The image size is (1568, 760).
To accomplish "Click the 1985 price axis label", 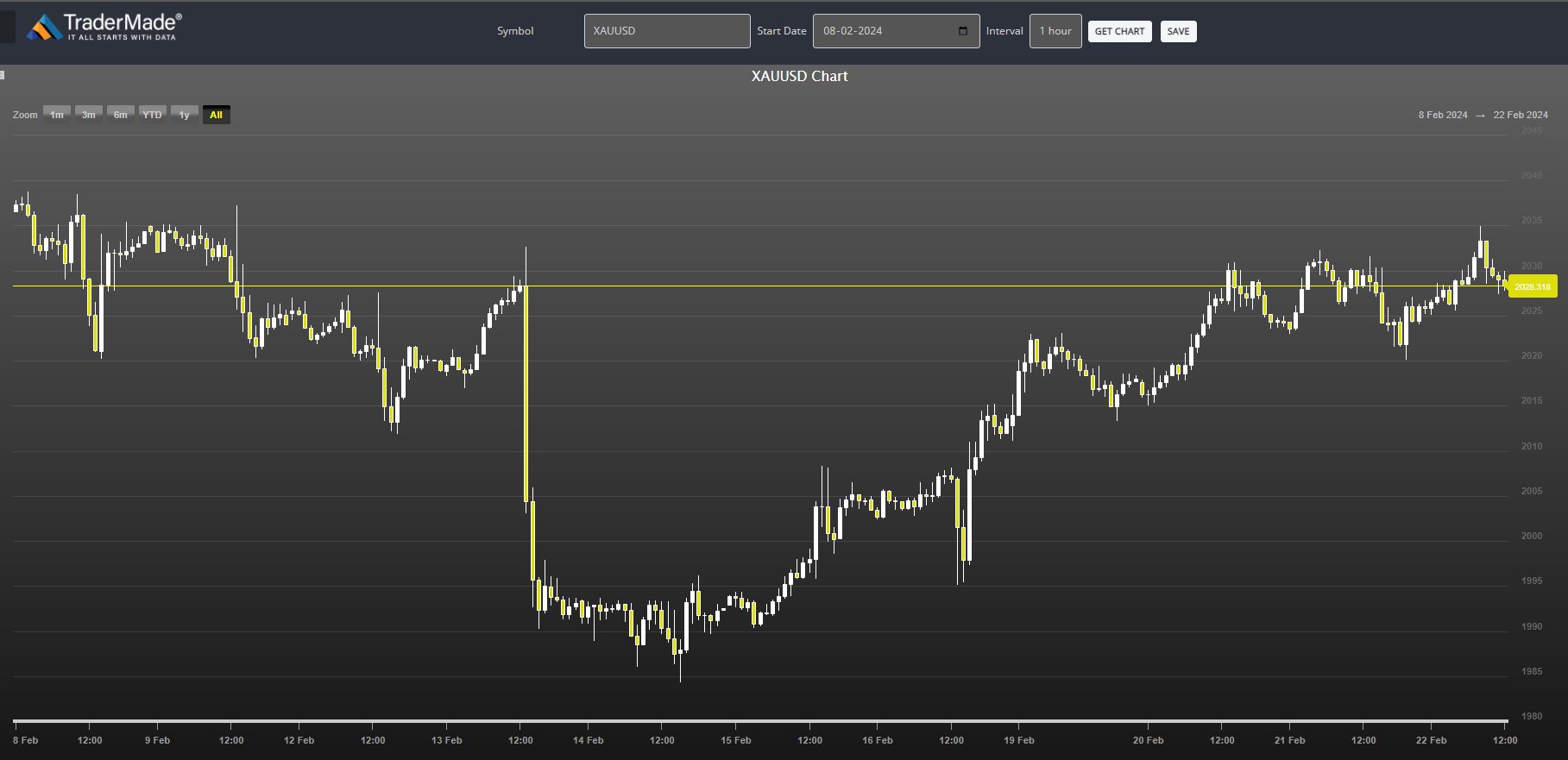I will pos(1532,671).
